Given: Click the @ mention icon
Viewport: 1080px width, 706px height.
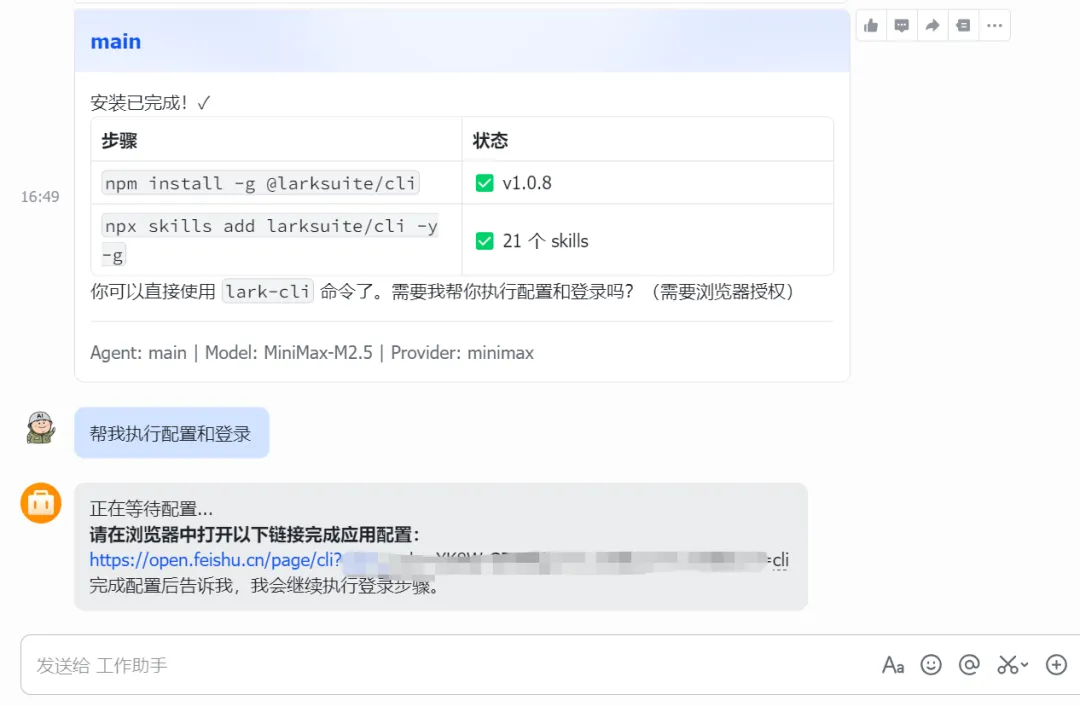Looking at the screenshot, I should click(968, 665).
